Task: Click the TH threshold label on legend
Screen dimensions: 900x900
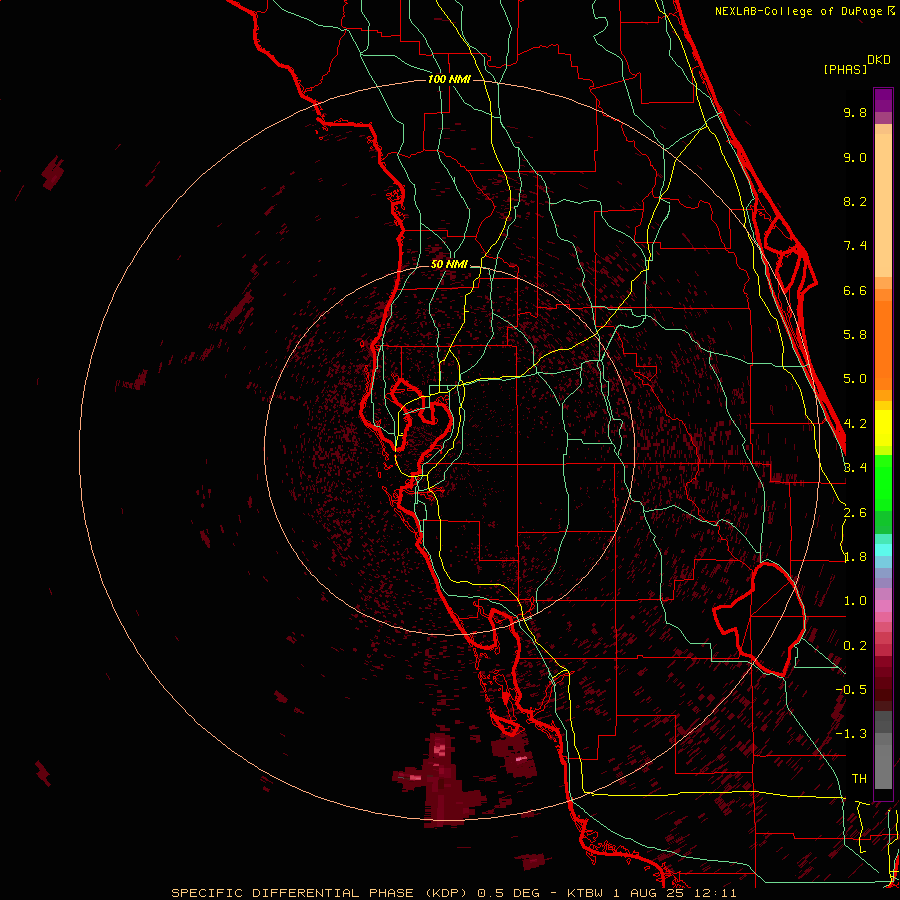Action: [859, 779]
